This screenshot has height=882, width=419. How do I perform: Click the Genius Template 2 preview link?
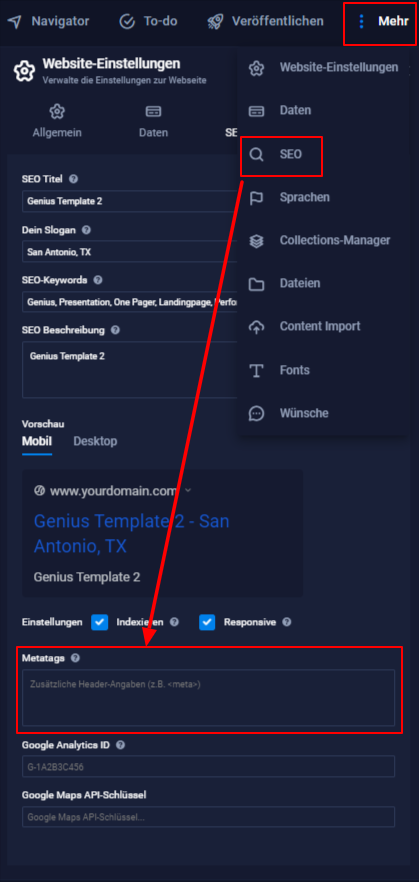(x=132, y=533)
